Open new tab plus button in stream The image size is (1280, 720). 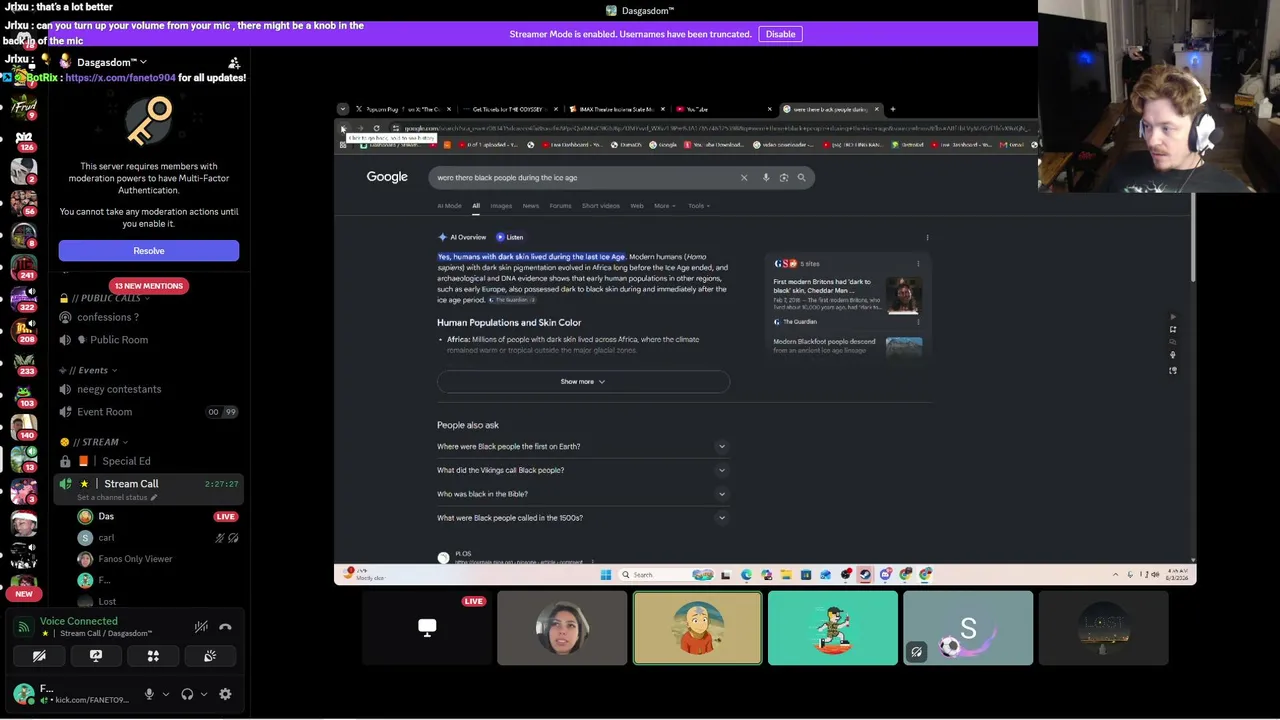893,109
